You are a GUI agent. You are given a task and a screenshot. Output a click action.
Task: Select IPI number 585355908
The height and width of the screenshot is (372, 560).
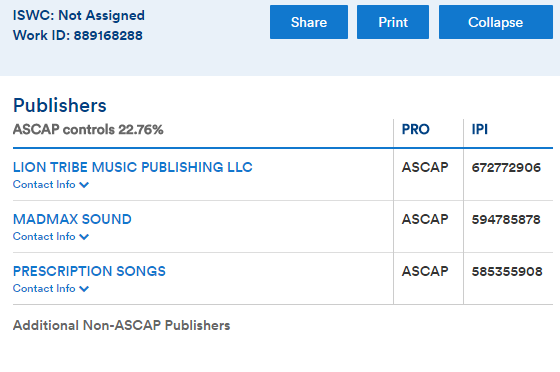(507, 272)
